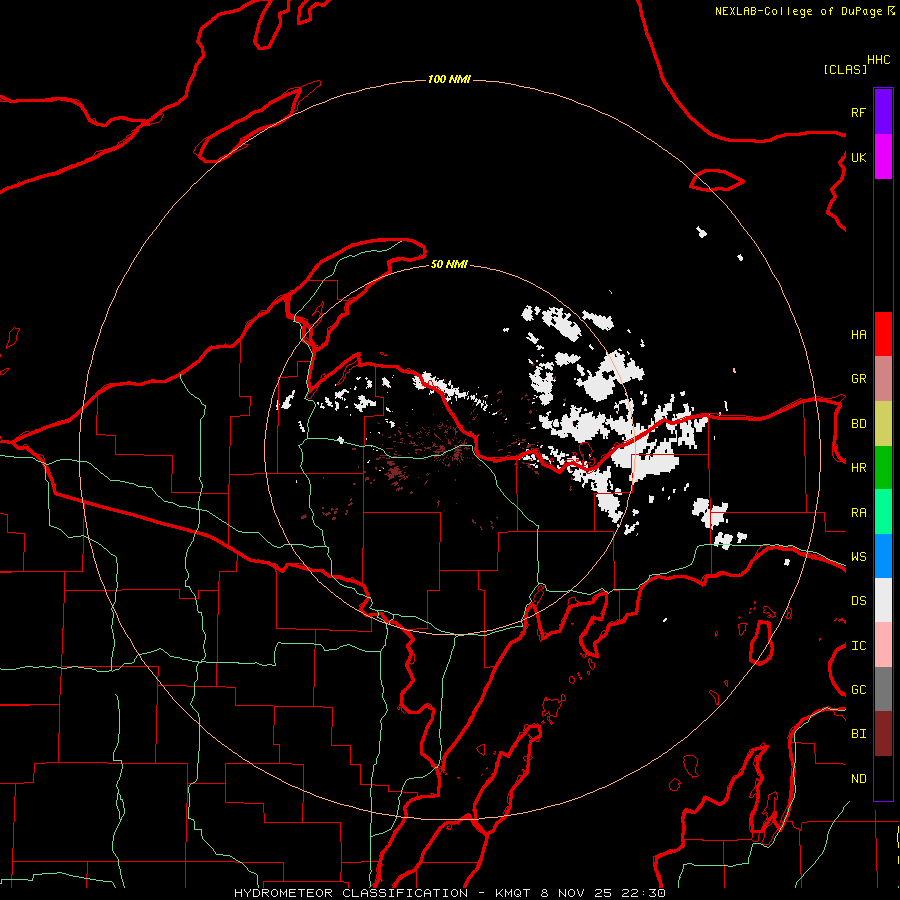The width and height of the screenshot is (900, 900).
Task: Click the UK legend label
Action: pyautogui.click(x=858, y=157)
